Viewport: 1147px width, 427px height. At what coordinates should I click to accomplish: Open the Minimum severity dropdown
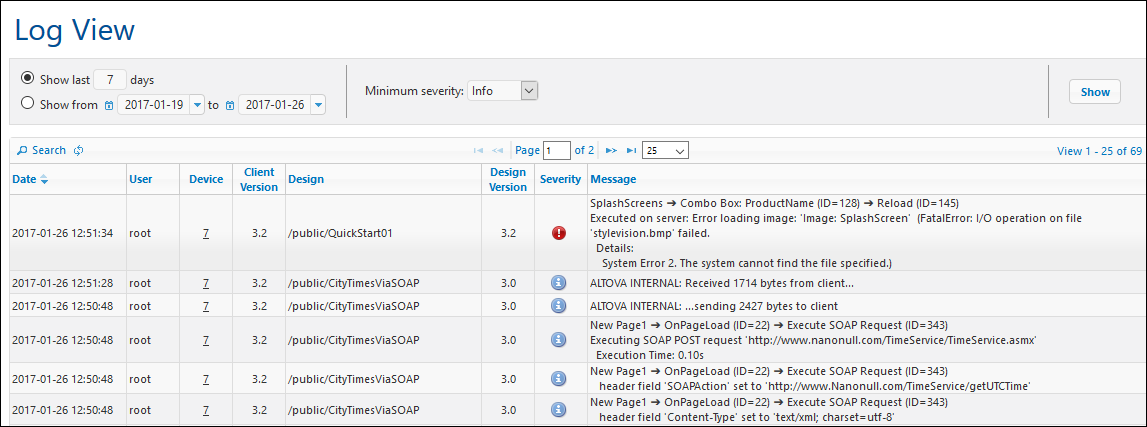click(503, 91)
